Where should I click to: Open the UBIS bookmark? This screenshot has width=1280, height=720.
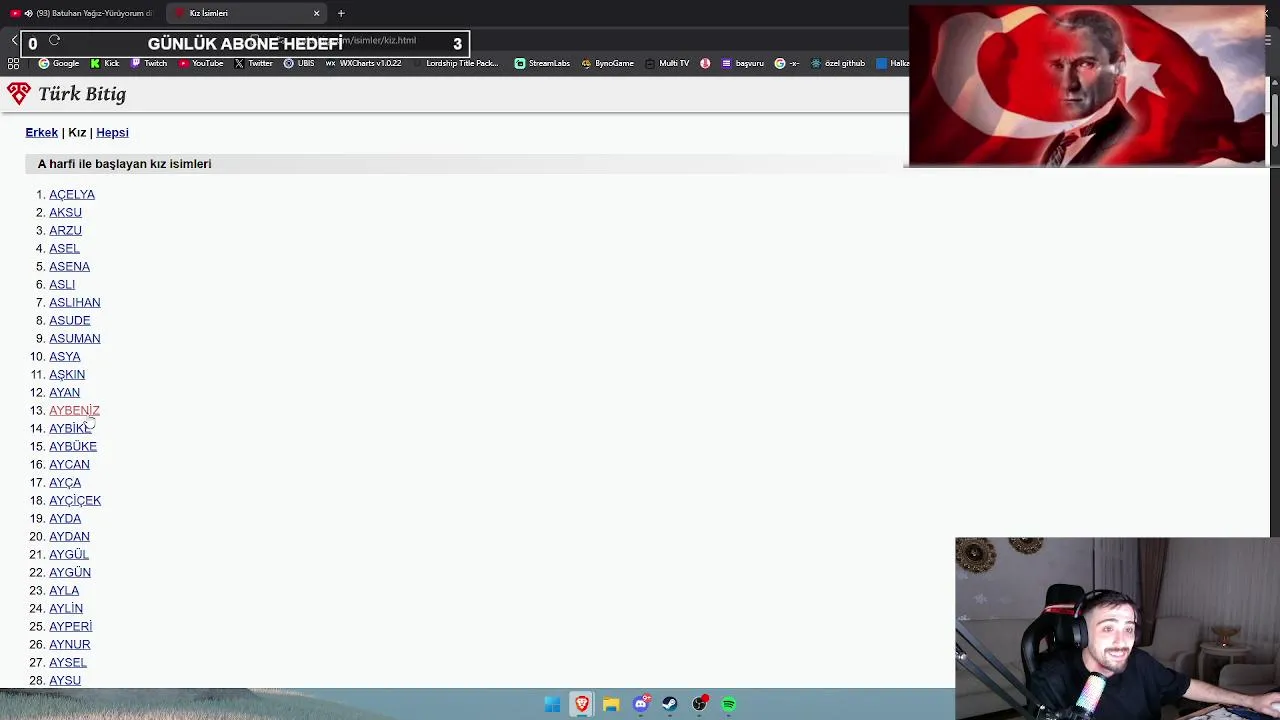click(299, 63)
